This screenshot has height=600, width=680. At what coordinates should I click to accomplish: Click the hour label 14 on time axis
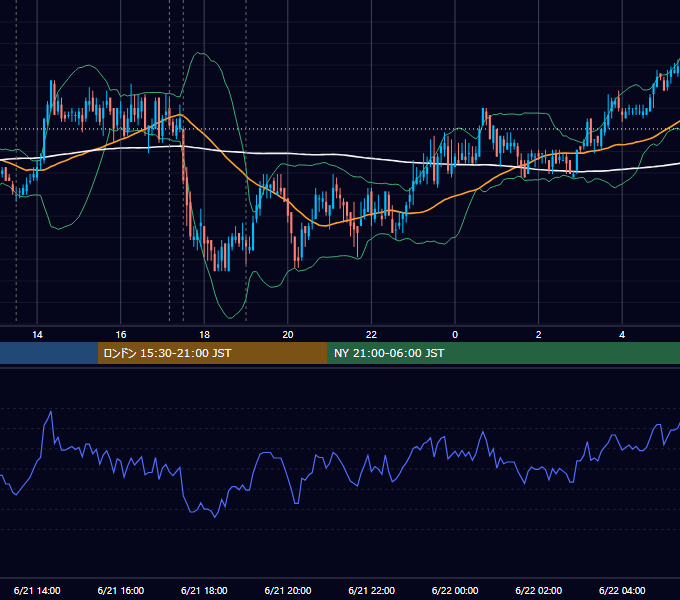[x=37, y=335]
